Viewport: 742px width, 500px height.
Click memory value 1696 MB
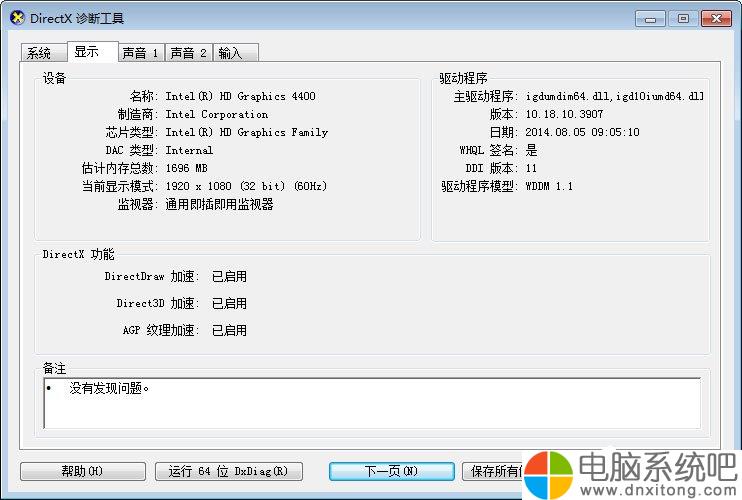point(186,168)
